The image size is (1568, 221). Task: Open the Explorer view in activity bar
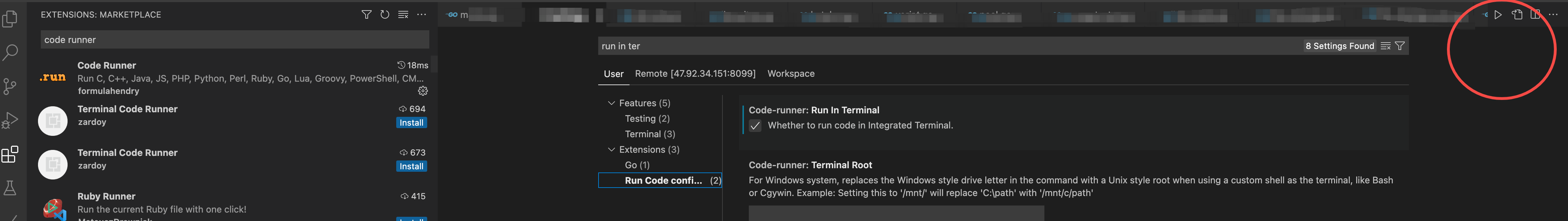[x=10, y=19]
